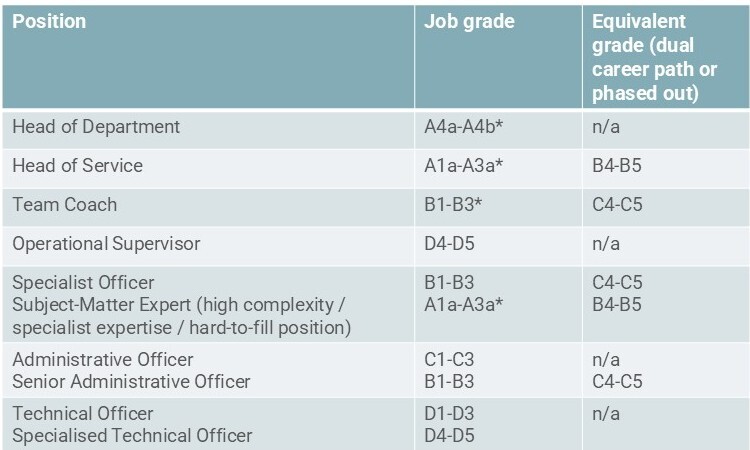The image size is (750, 450).
Task: Select the Head of Department cell
Action: pos(208,128)
